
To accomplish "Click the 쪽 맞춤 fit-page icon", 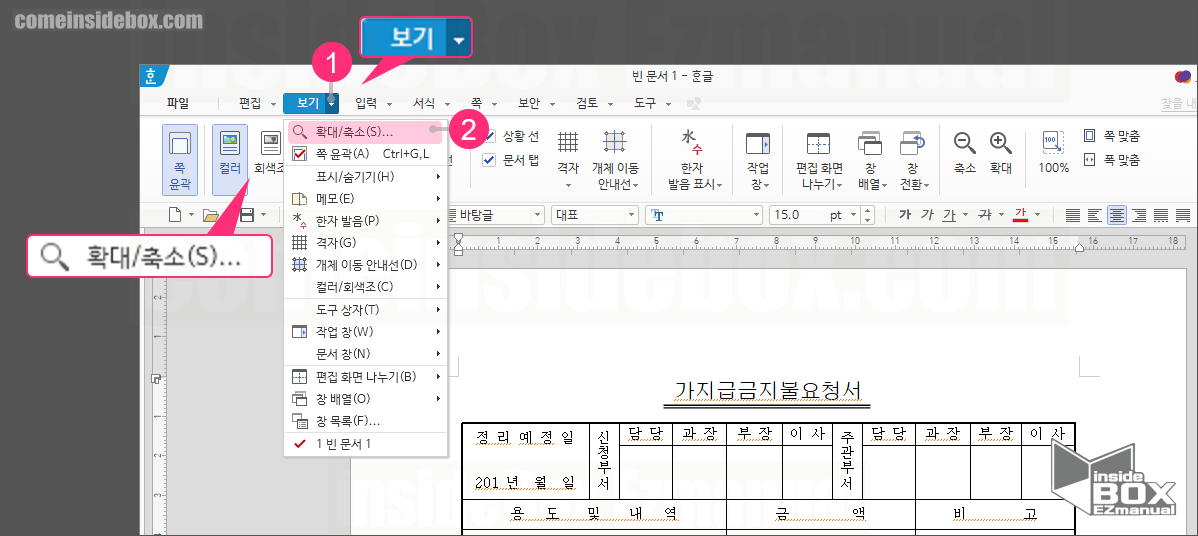I will coord(1090,136).
